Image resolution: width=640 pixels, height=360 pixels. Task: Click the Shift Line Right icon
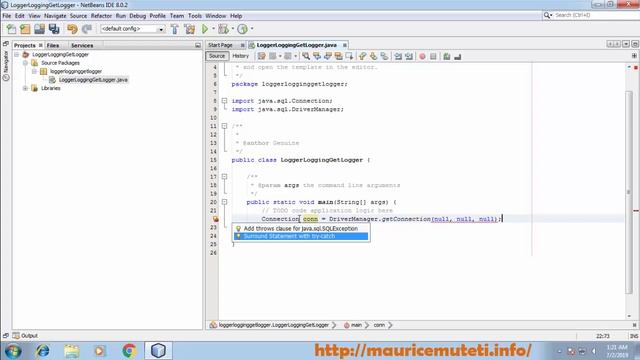[409, 56]
